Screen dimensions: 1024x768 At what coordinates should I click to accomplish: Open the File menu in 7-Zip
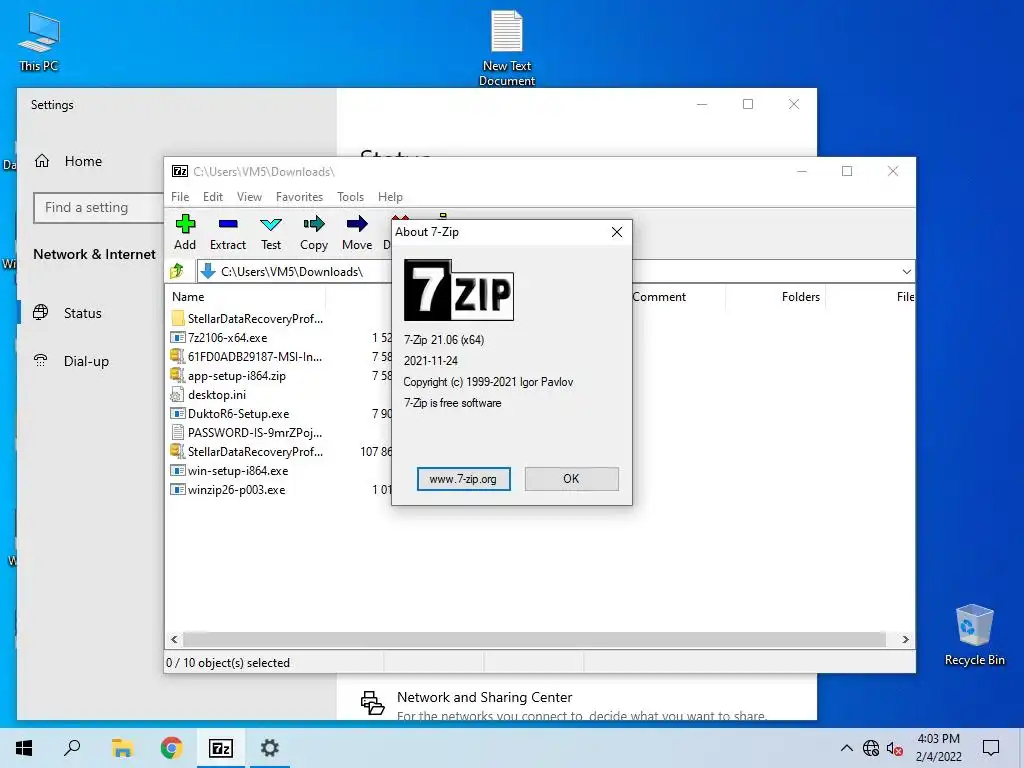coord(180,197)
